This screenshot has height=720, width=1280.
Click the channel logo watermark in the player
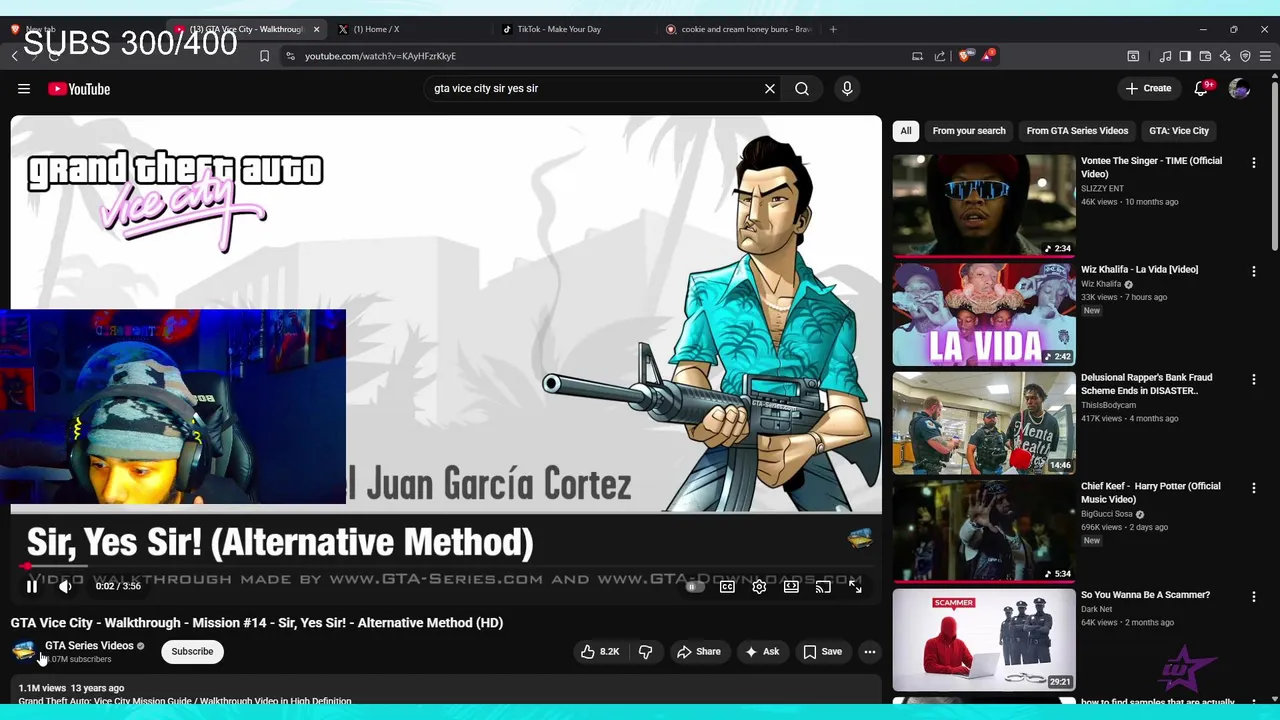(x=859, y=540)
